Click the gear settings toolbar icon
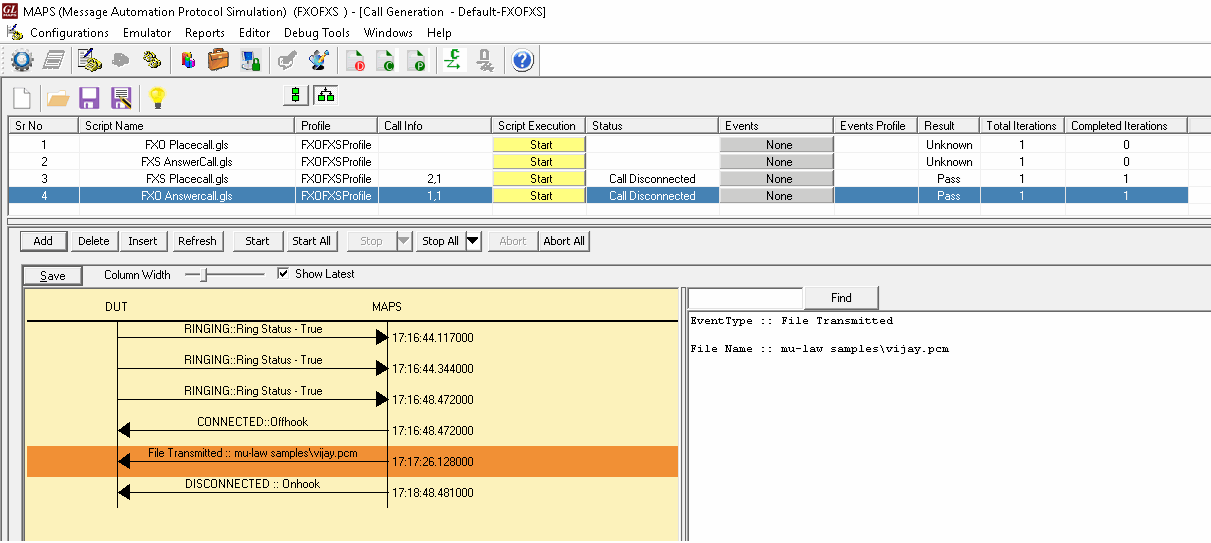 tap(22, 60)
